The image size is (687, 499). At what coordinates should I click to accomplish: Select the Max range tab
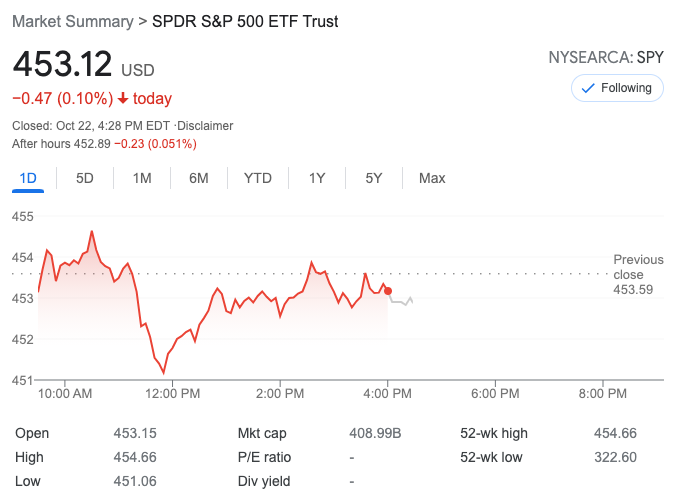coord(432,178)
